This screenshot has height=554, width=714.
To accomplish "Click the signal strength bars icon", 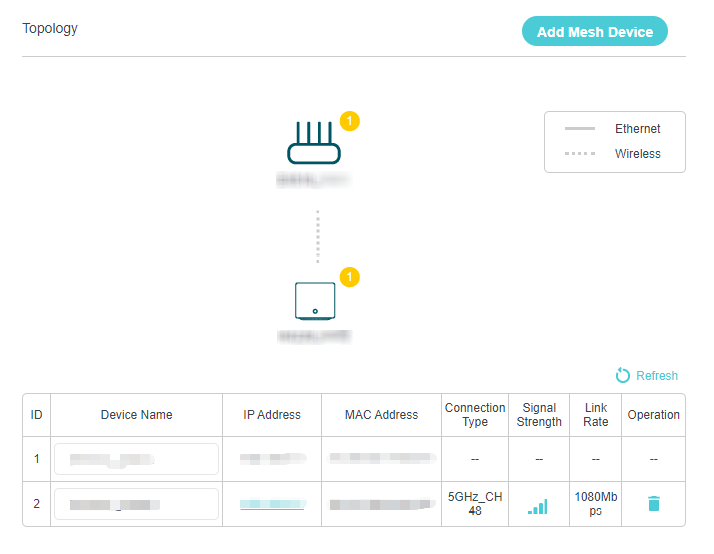I will pyautogui.click(x=538, y=507).
